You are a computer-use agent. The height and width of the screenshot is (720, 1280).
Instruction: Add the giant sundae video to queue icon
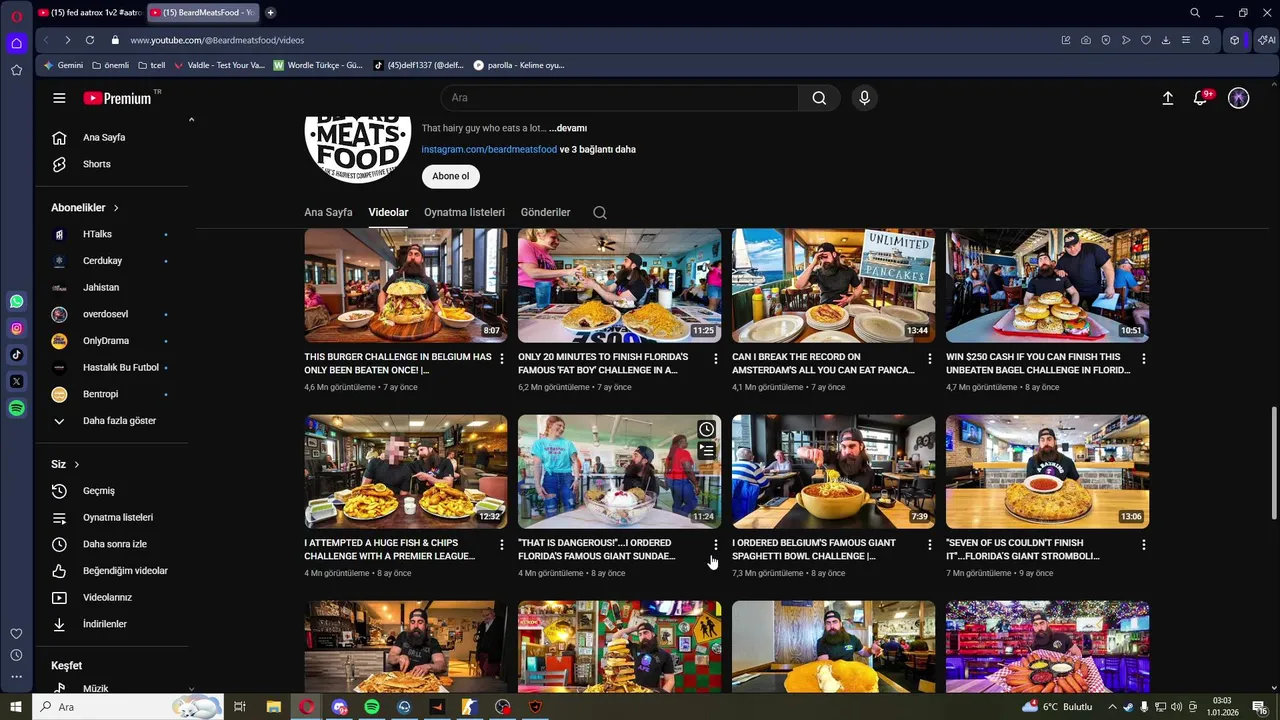[x=707, y=451]
